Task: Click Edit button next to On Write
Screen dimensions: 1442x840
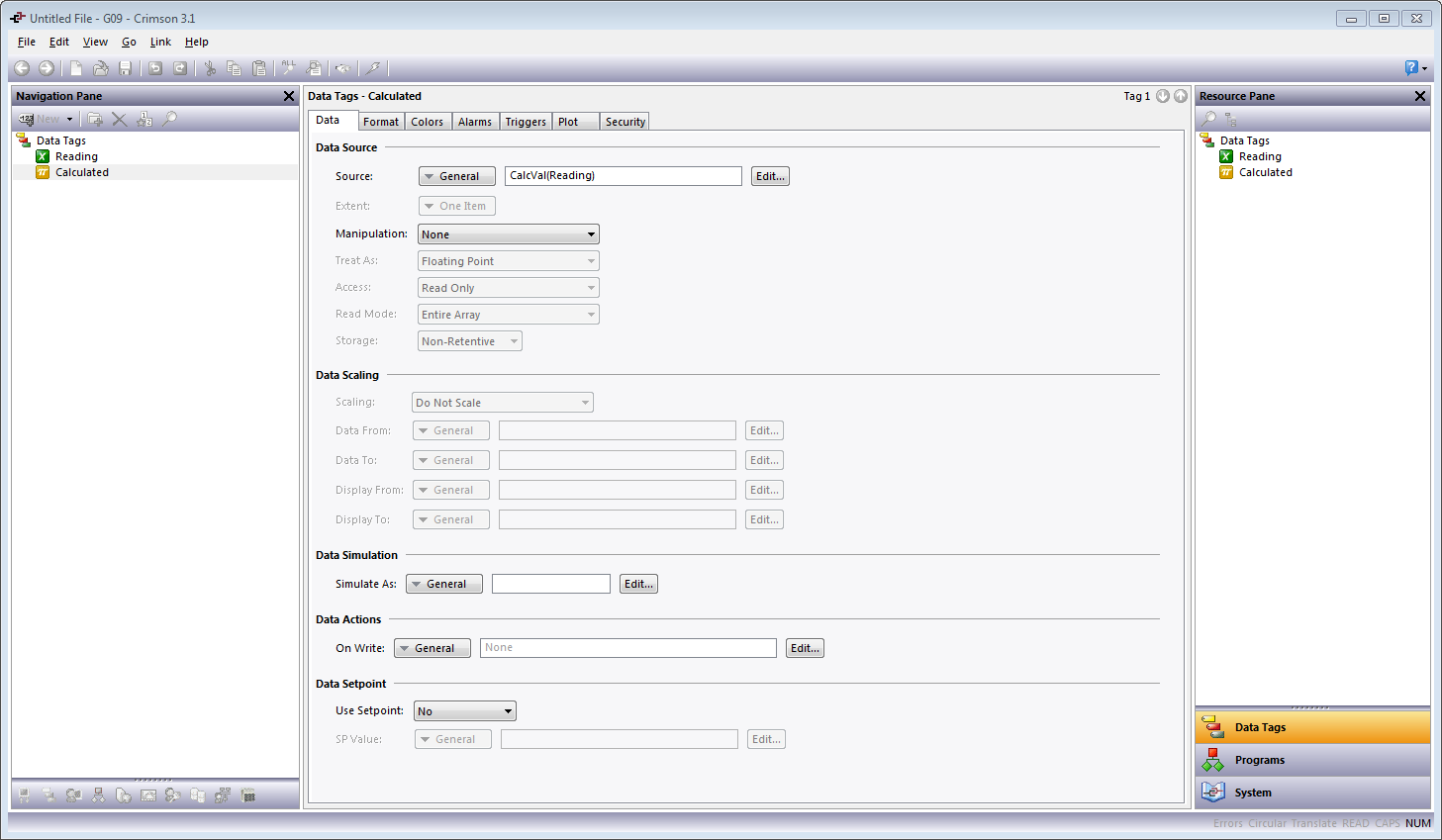Action: (805, 648)
